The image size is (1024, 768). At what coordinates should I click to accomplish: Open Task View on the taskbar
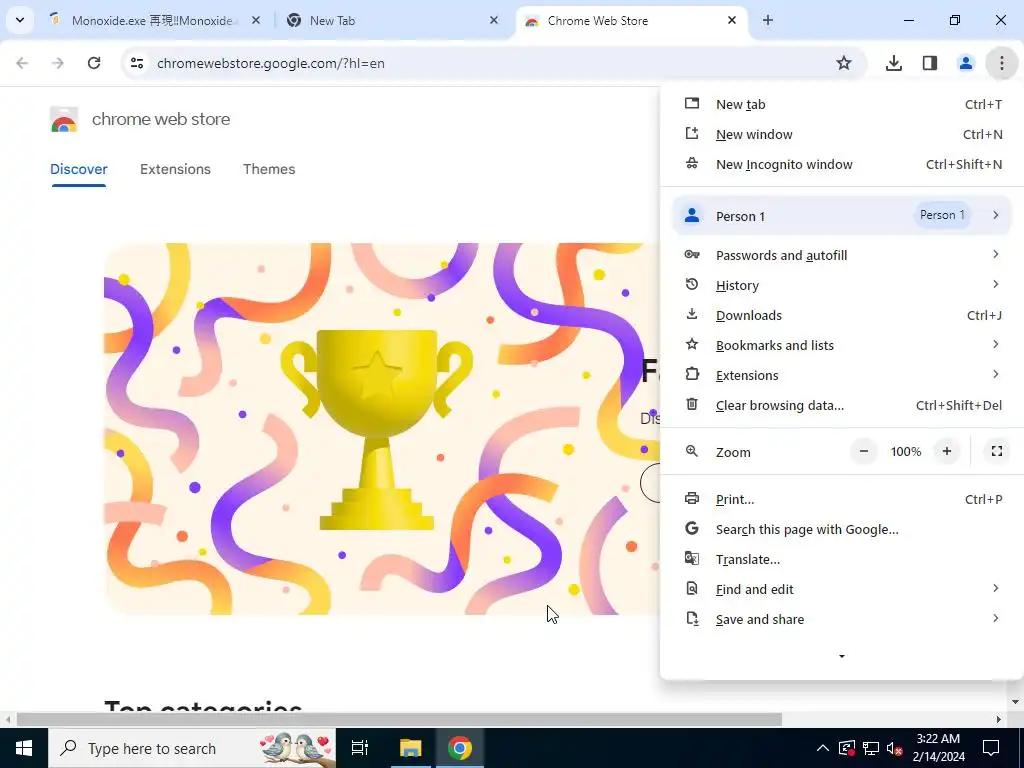pos(359,748)
